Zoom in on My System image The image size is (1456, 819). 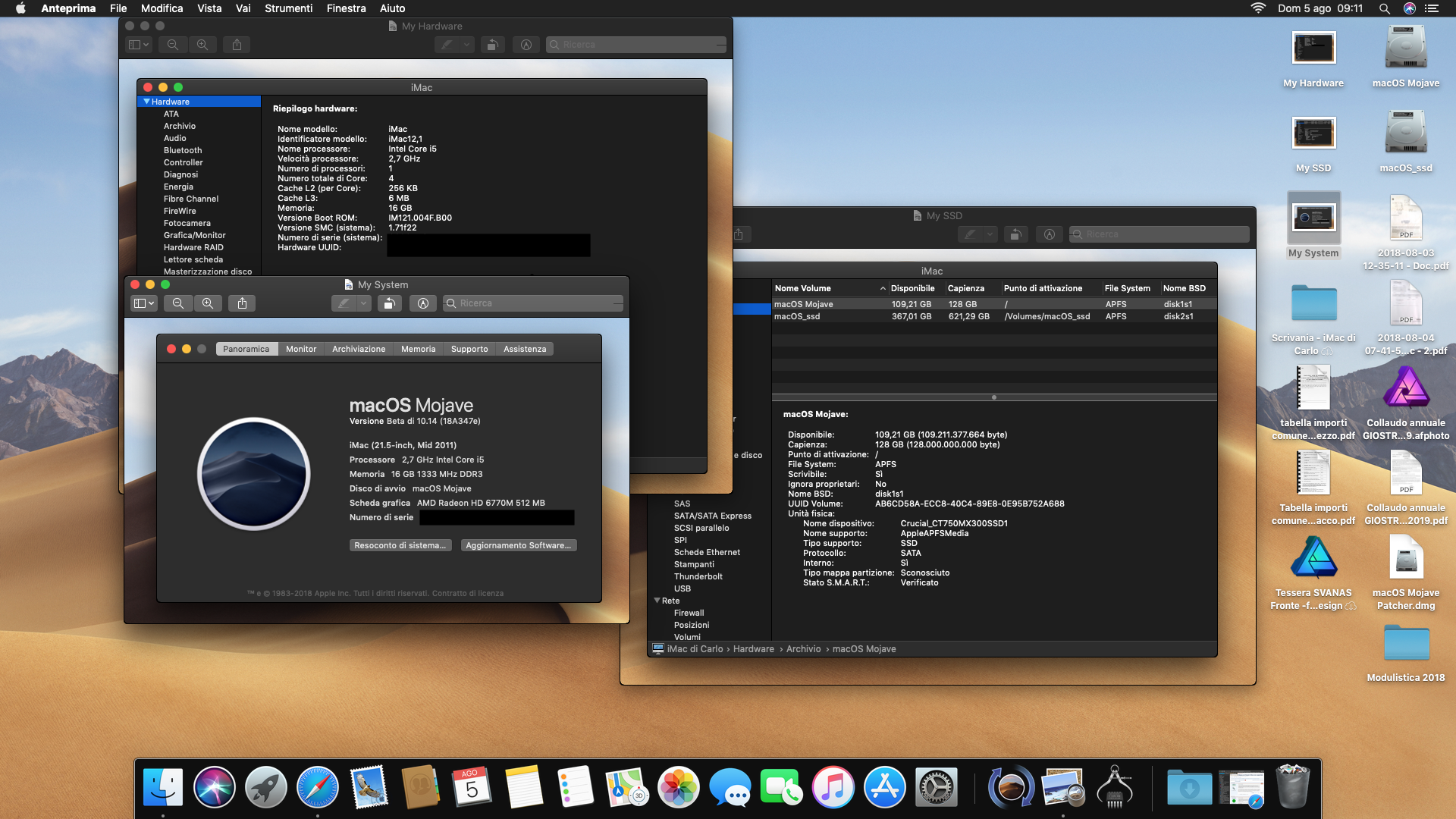pos(207,303)
